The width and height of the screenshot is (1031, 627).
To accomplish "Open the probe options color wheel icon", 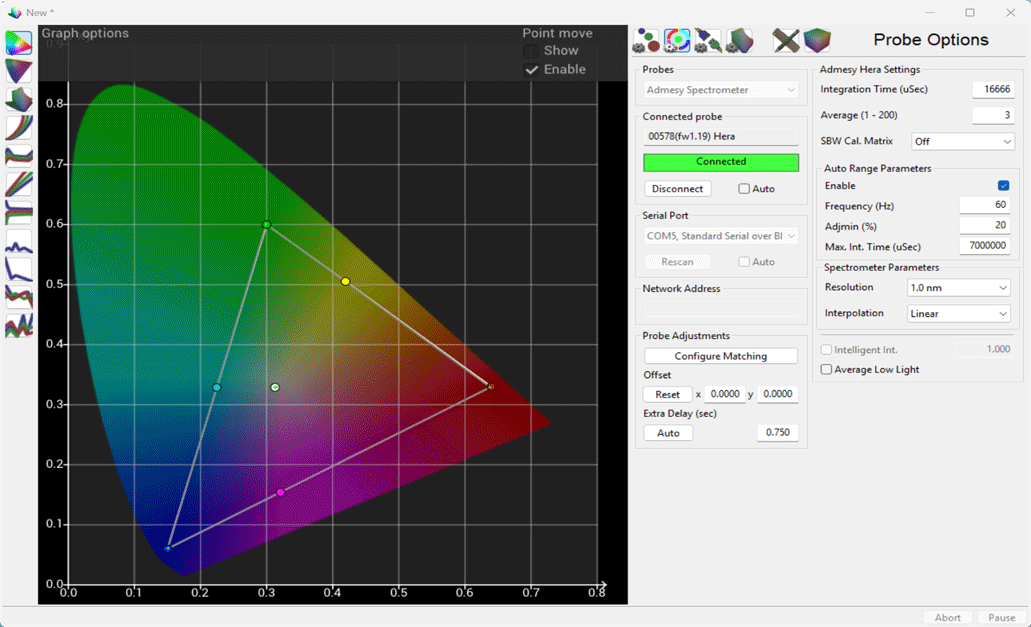I will click(x=677, y=41).
